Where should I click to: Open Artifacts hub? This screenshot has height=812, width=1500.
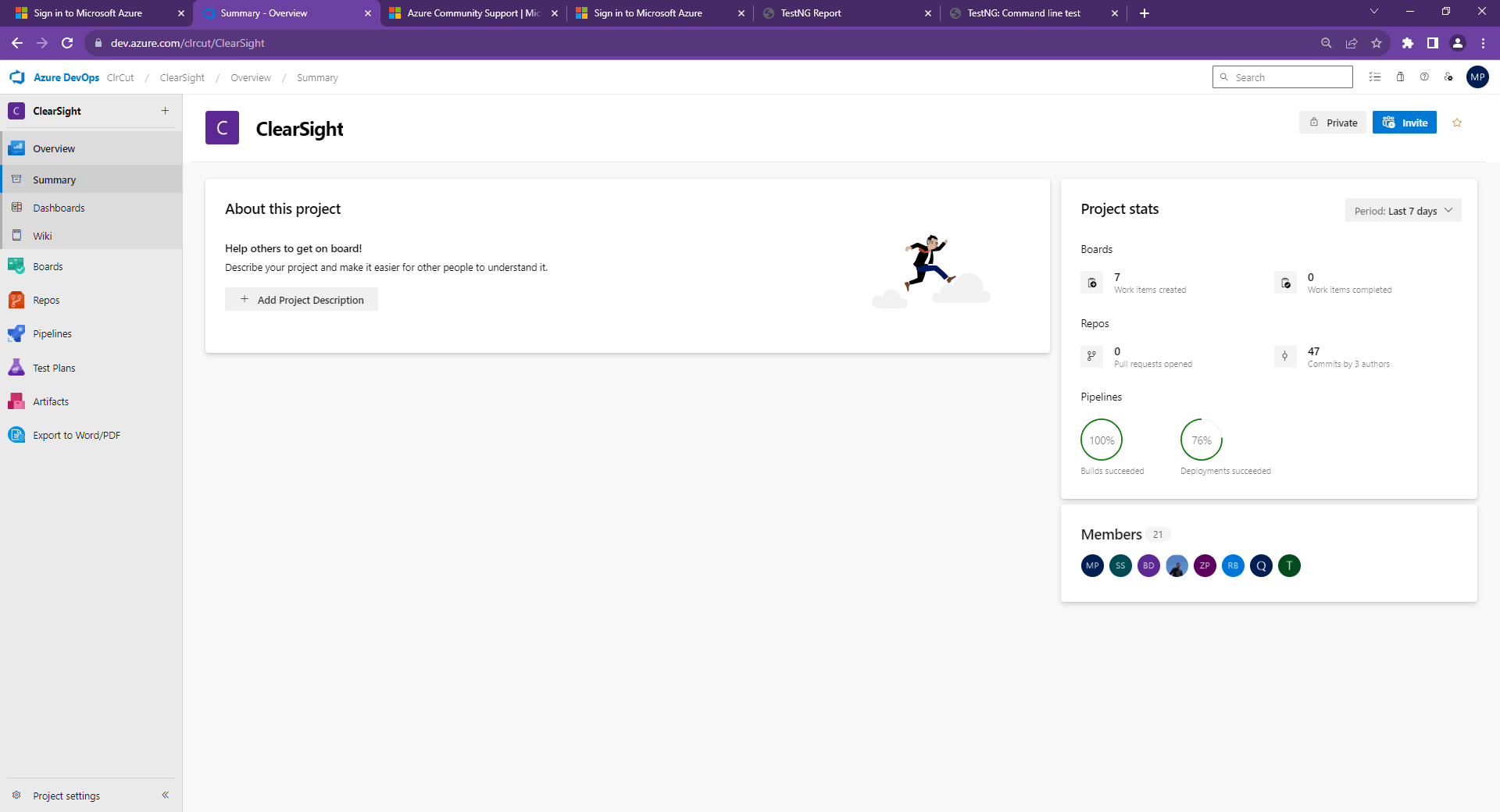pos(91,401)
